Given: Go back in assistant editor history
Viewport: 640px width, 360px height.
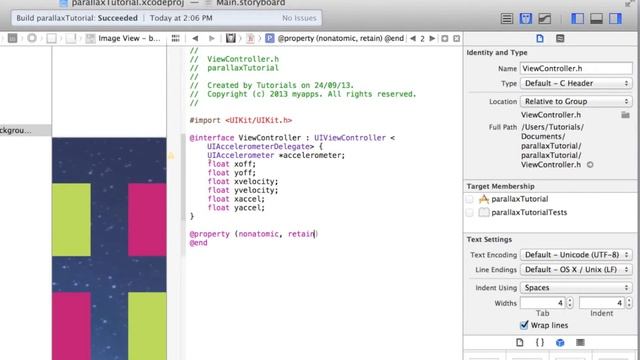Looking at the screenshot, I should (x=195, y=38).
